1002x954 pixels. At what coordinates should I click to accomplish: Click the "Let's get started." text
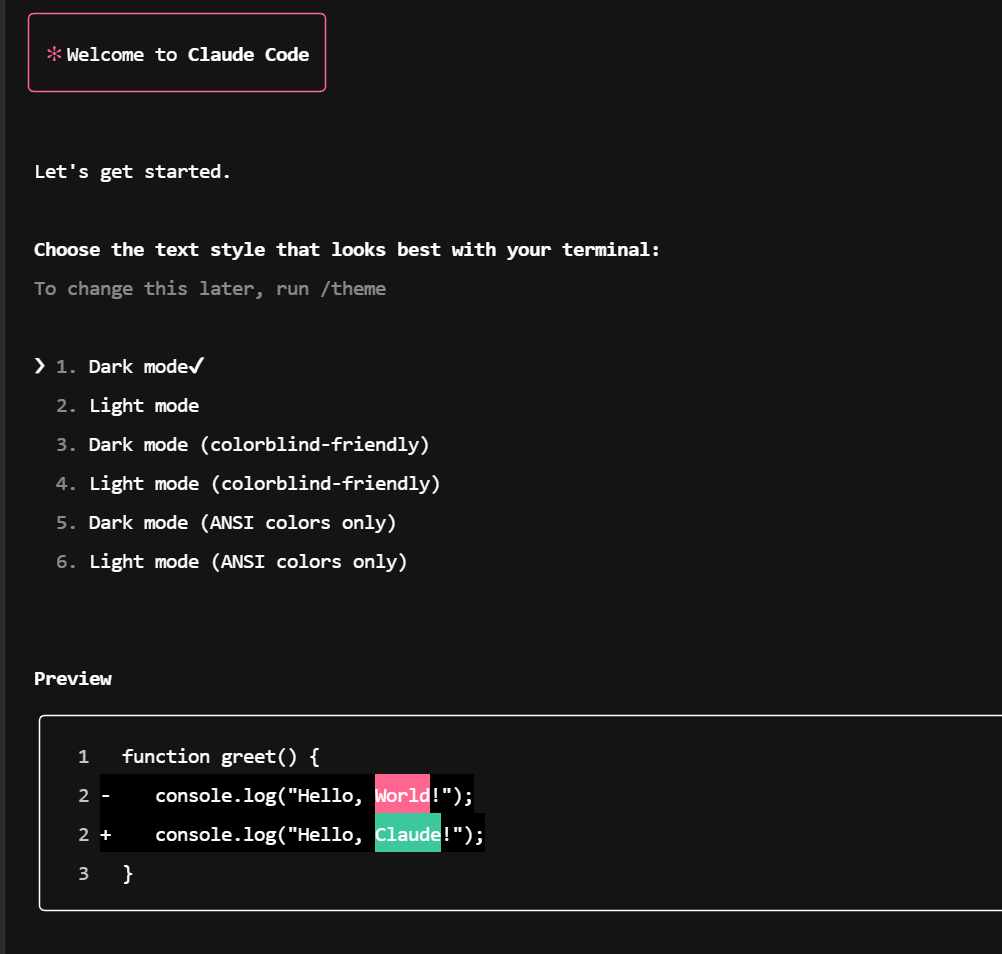coord(132,172)
